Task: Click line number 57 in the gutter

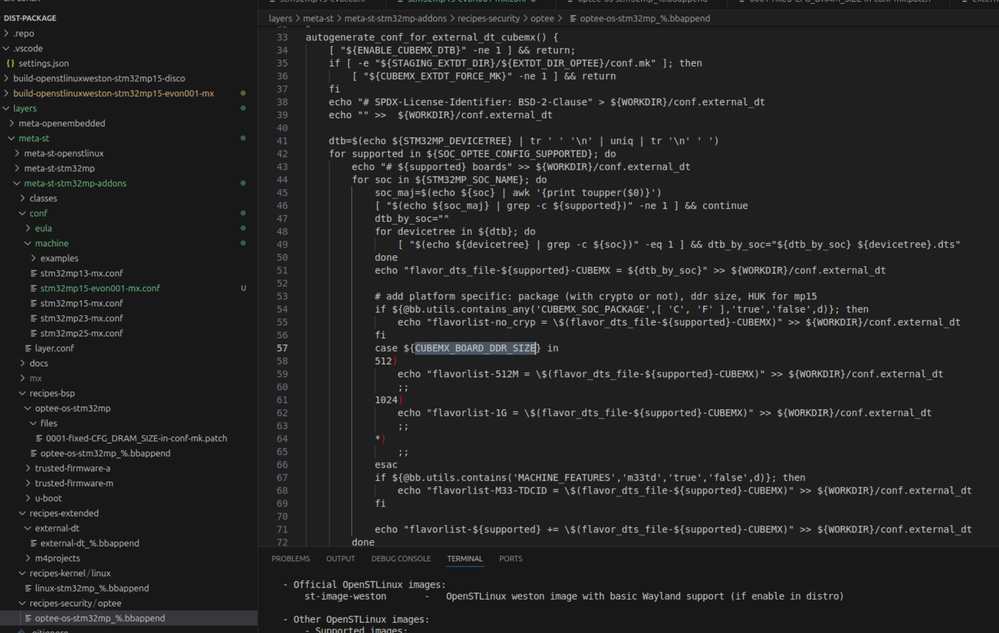Action: pos(282,348)
